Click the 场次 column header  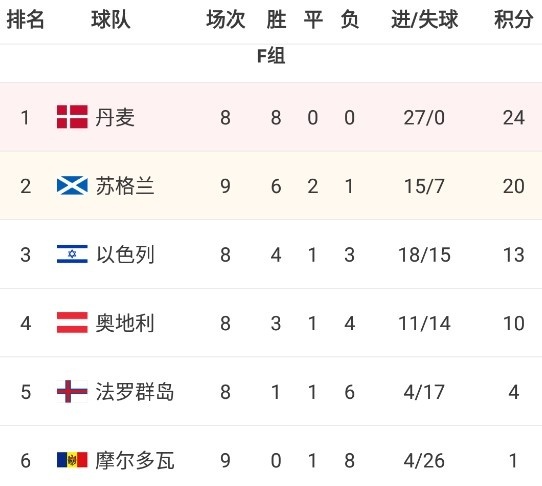[226, 19]
